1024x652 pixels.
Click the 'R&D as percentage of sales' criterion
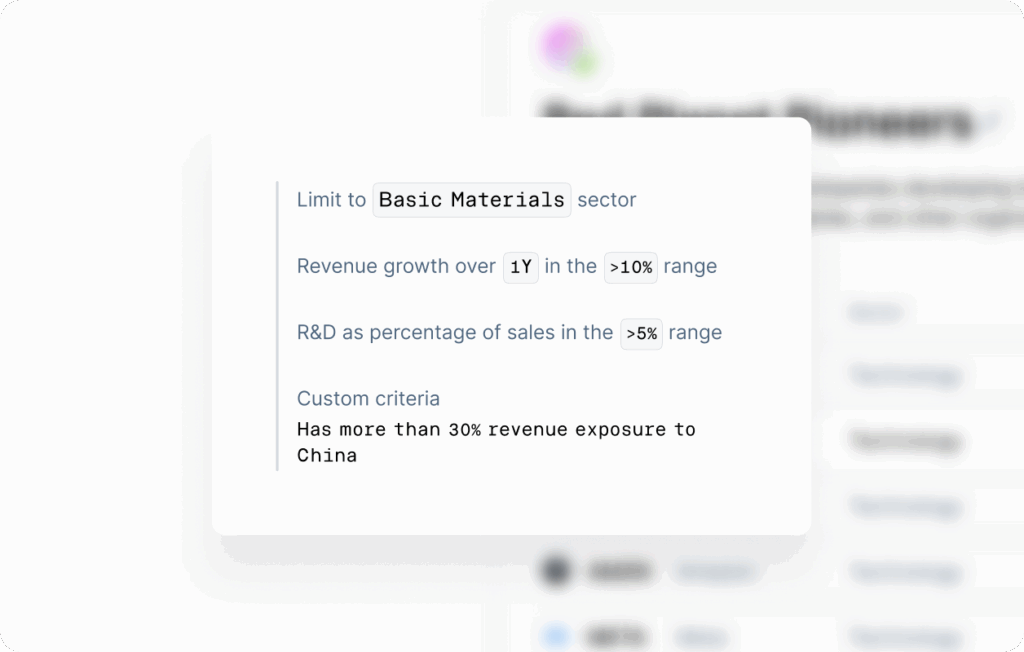[454, 333]
